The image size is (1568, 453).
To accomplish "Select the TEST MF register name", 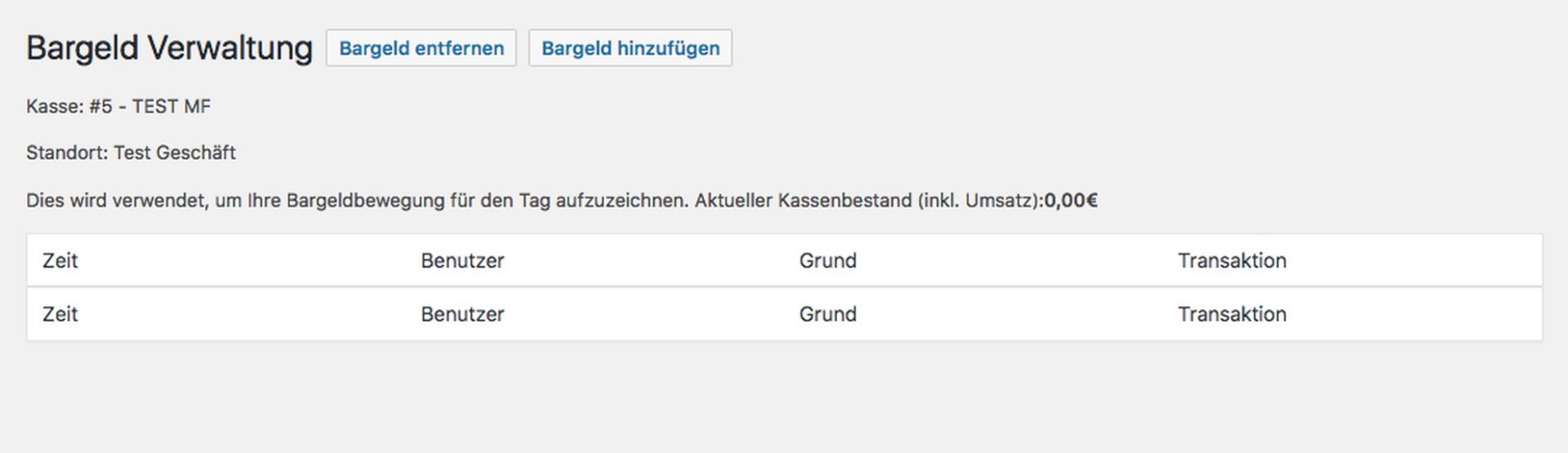I will 171,107.
